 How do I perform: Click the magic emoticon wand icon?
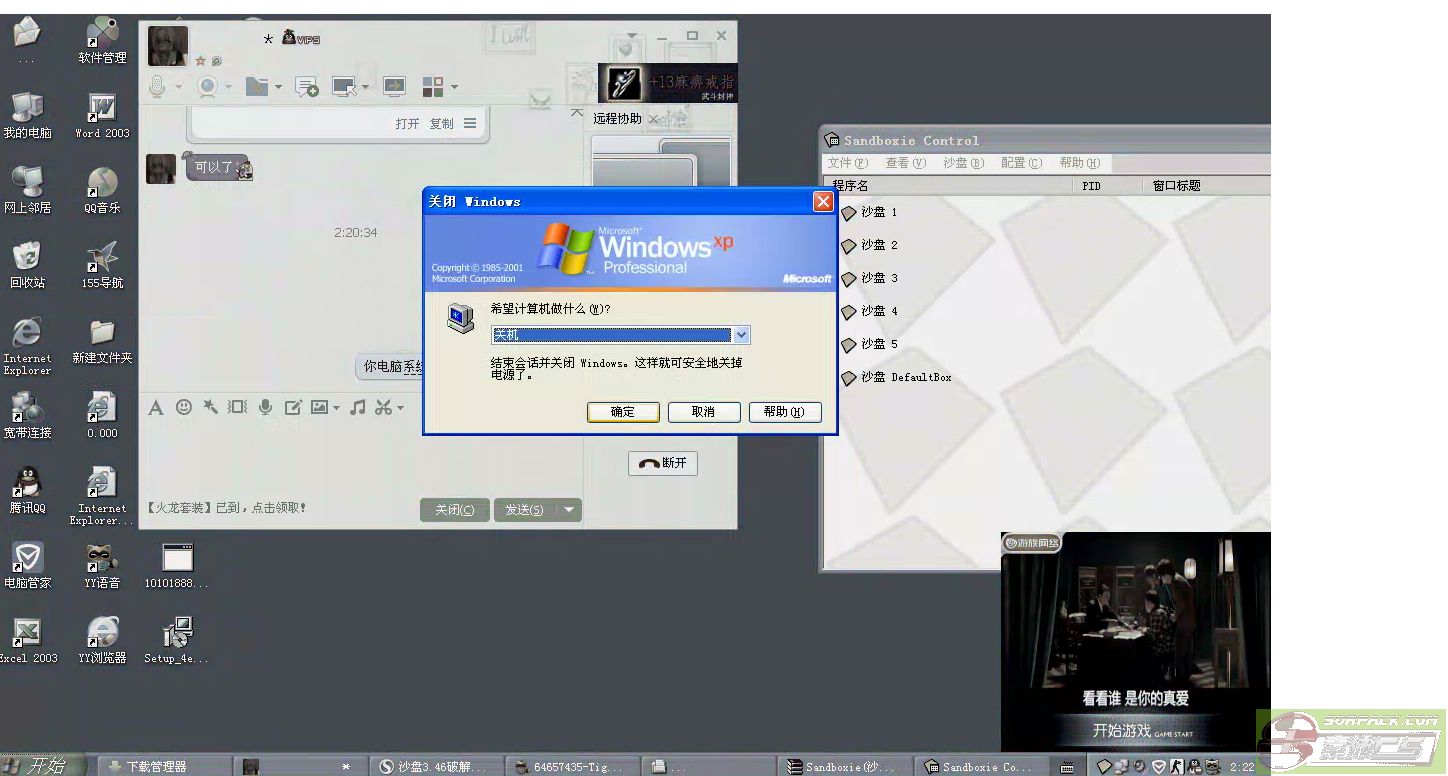point(210,407)
